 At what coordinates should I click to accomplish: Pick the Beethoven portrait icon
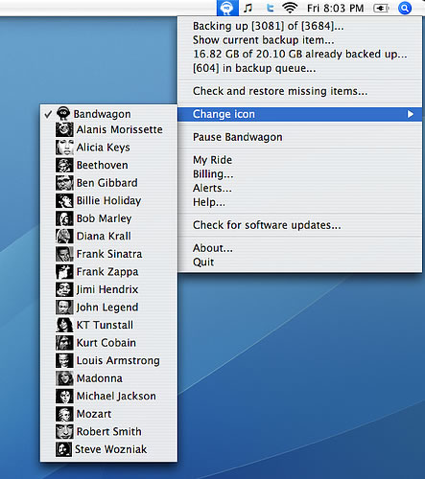64,165
